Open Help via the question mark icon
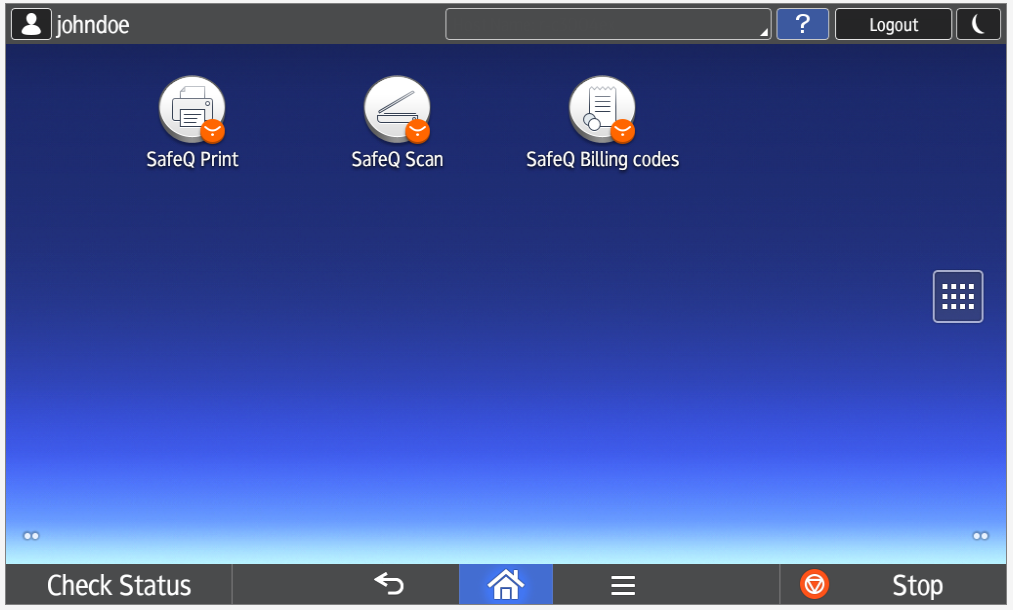Viewport: 1013px width, 610px height. tap(803, 24)
